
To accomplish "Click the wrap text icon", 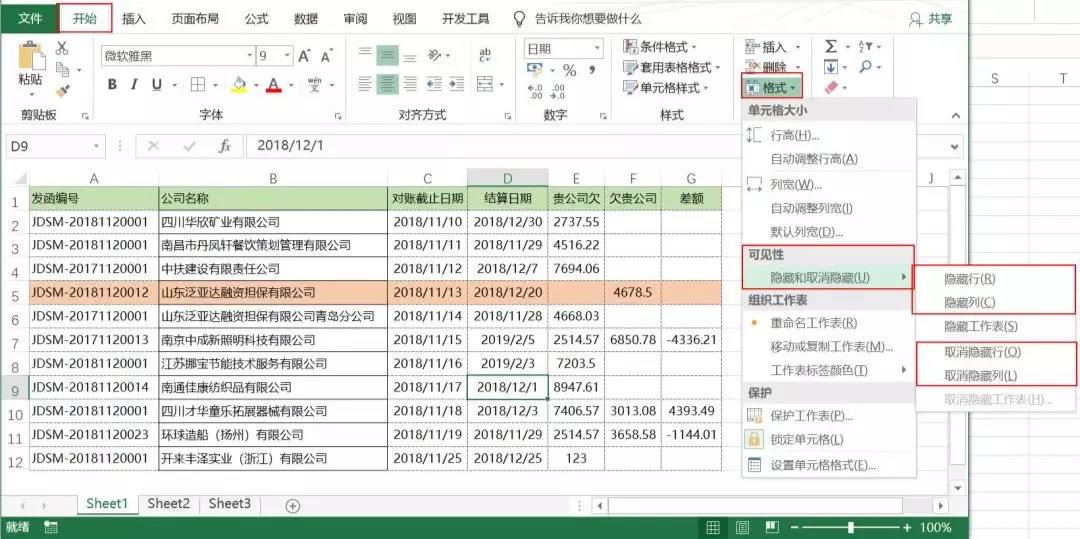I will pyautogui.click(x=486, y=55).
